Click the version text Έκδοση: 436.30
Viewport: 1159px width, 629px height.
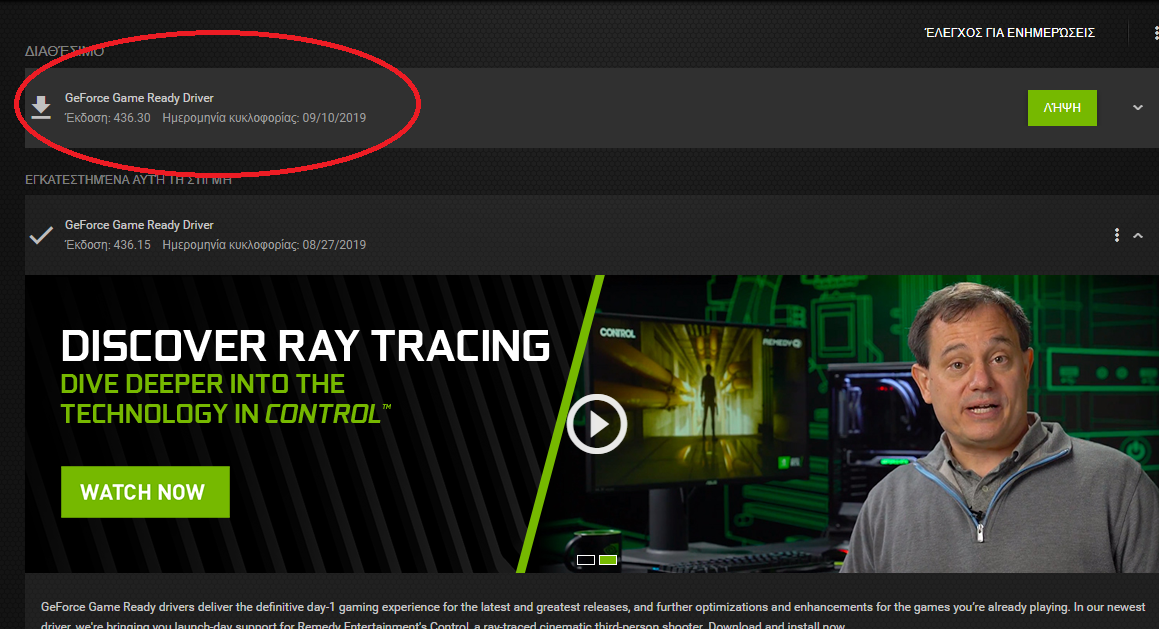[108, 118]
